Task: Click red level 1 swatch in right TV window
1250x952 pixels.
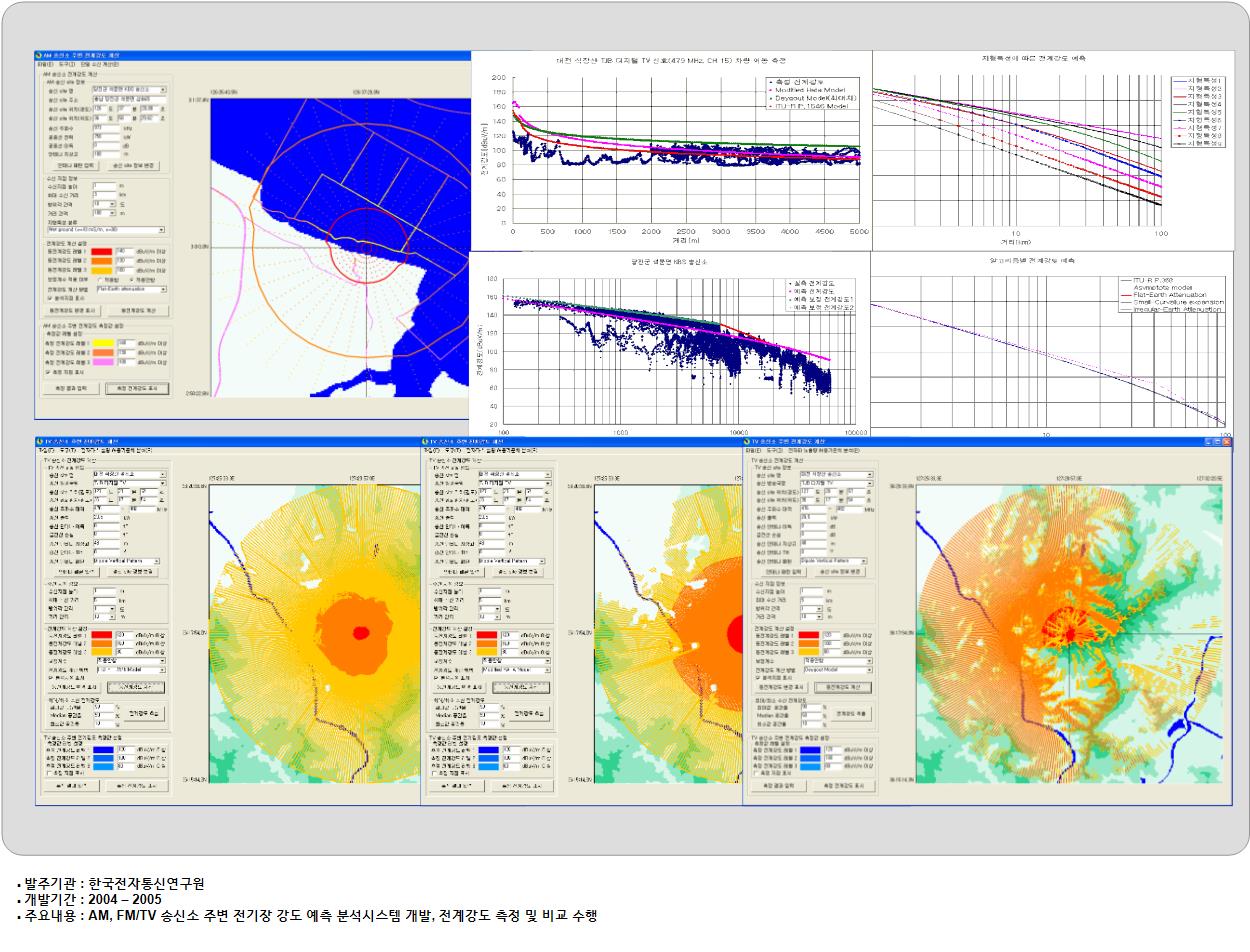Action: pyautogui.click(x=809, y=635)
